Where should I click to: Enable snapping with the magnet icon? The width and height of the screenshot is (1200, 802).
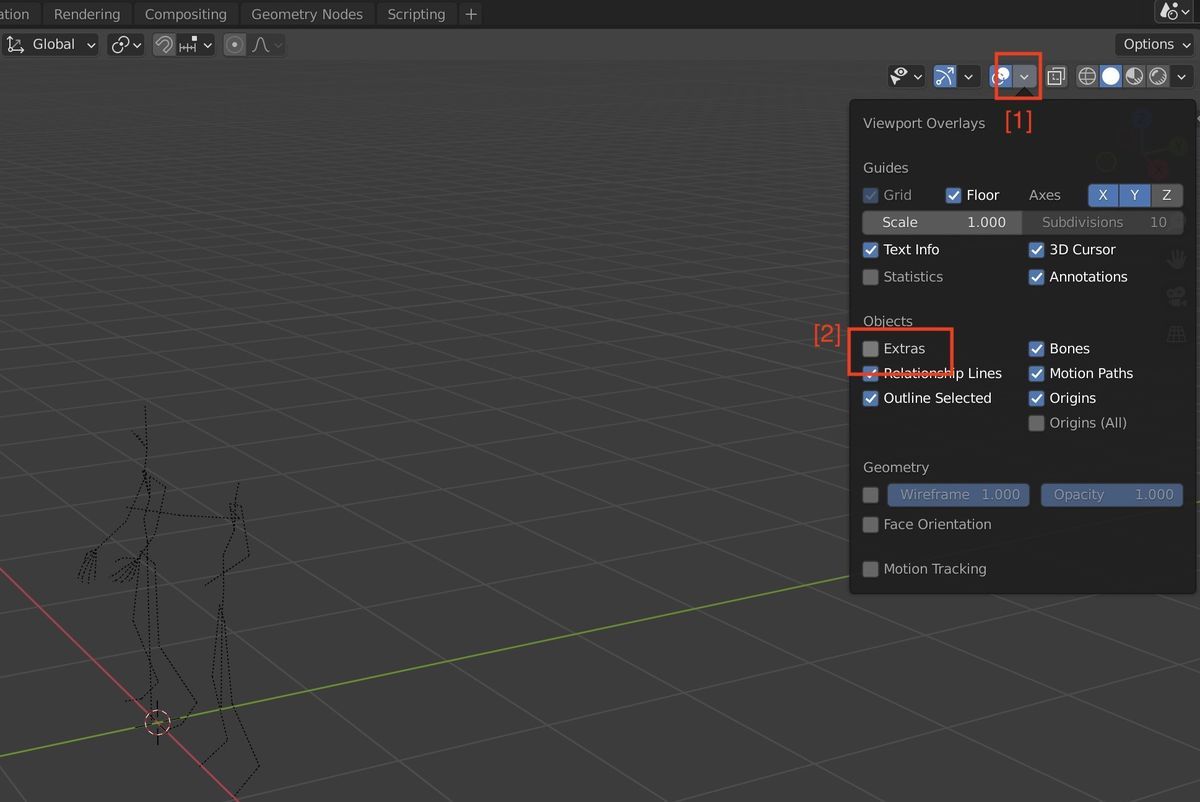click(163, 44)
